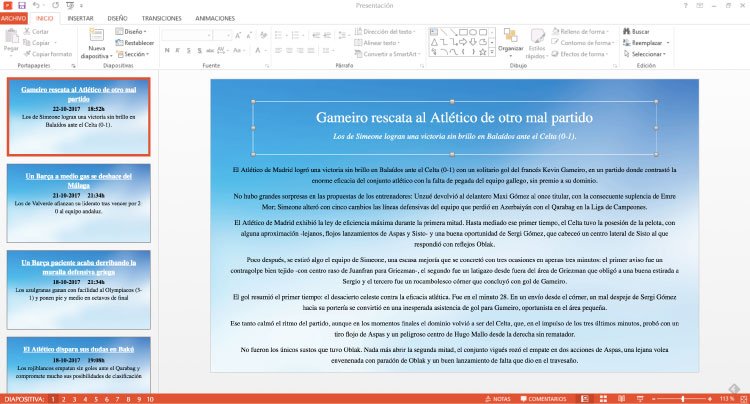Click the Buscar button
The width and height of the screenshot is (750, 404).
pos(636,32)
